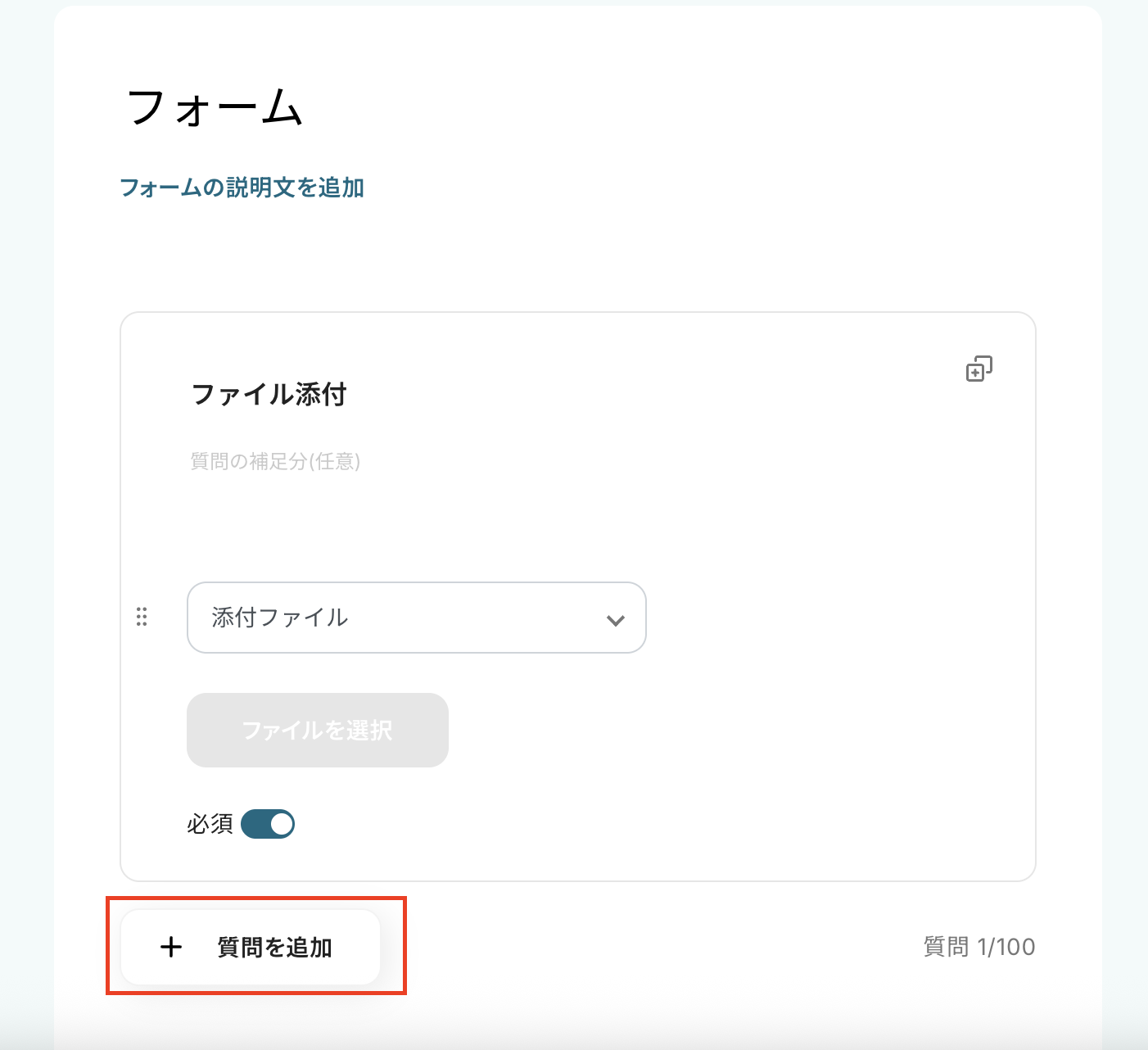
Task: Expand question type list via 添付ファイル text
Action: pyautogui.click(x=280, y=618)
